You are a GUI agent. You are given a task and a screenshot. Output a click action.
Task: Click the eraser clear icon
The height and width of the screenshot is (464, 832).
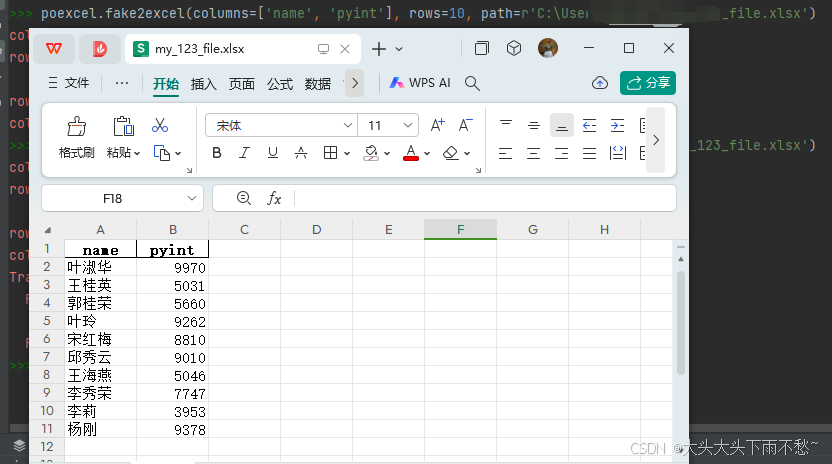tap(450, 153)
